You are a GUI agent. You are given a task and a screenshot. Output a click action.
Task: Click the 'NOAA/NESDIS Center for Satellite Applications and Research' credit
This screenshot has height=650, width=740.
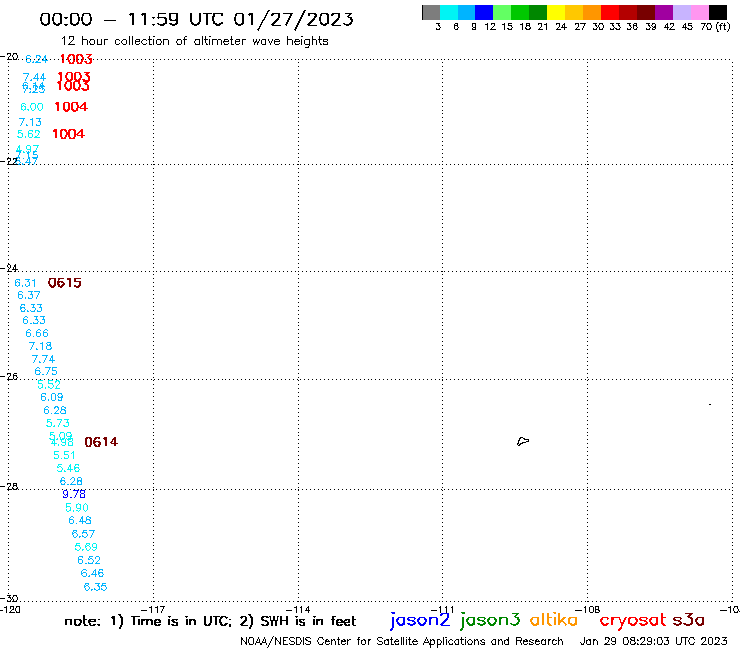pyautogui.click(x=402, y=641)
